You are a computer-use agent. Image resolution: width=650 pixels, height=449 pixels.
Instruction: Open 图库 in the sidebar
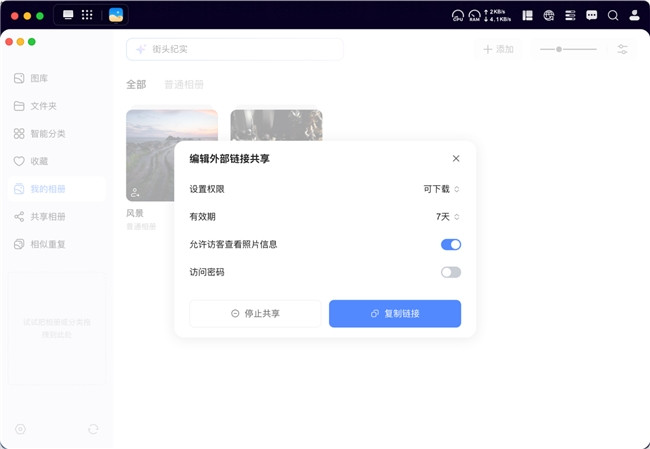(57, 78)
